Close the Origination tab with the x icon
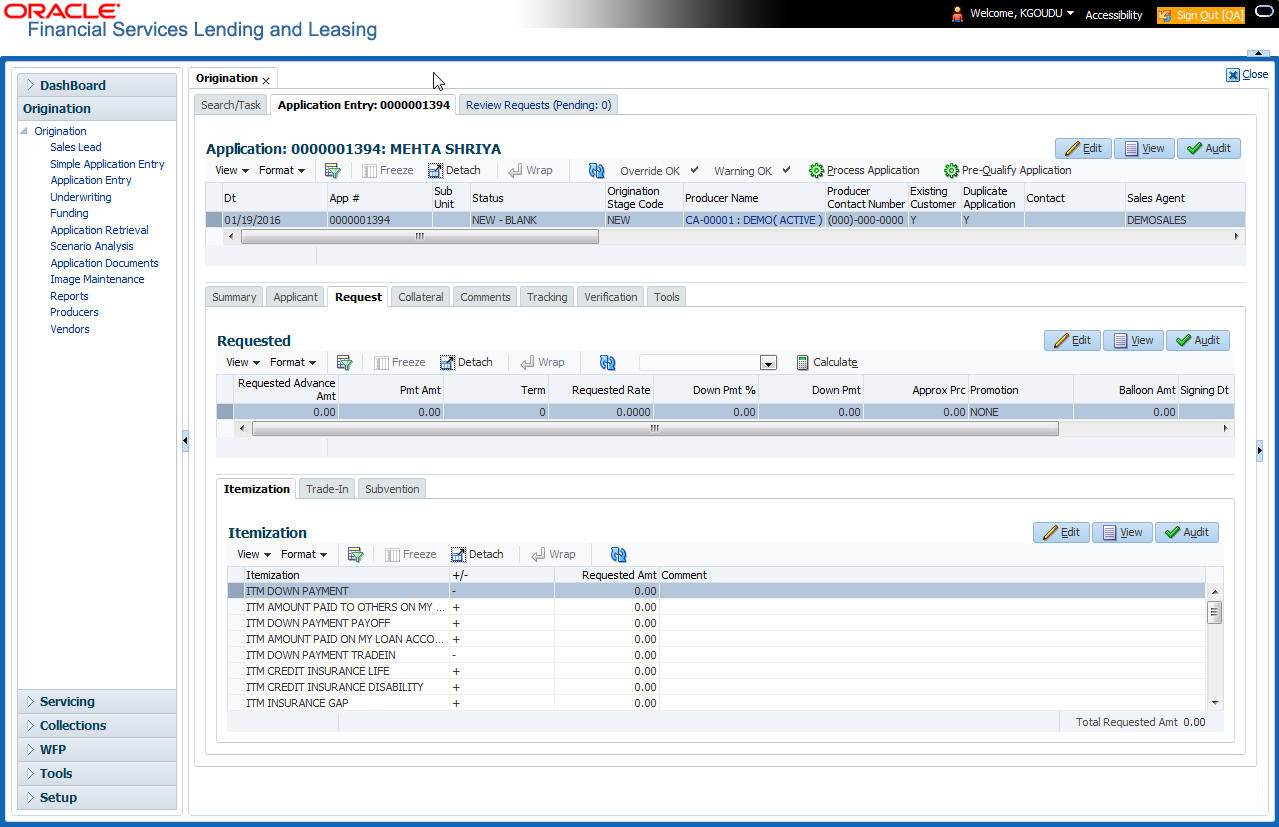1279x827 pixels. pyautogui.click(x=266, y=79)
